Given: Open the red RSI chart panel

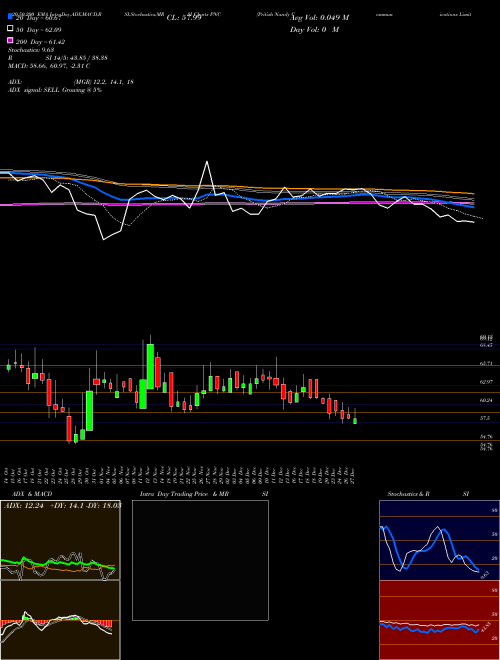Looking at the screenshot, I should click(439, 620).
